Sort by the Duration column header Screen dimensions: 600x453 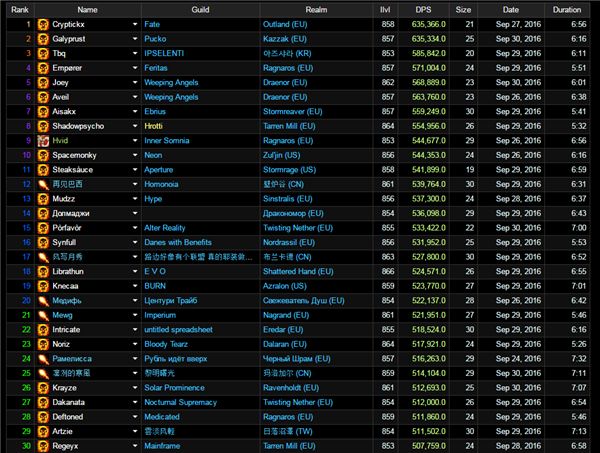[x=567, y=10]
